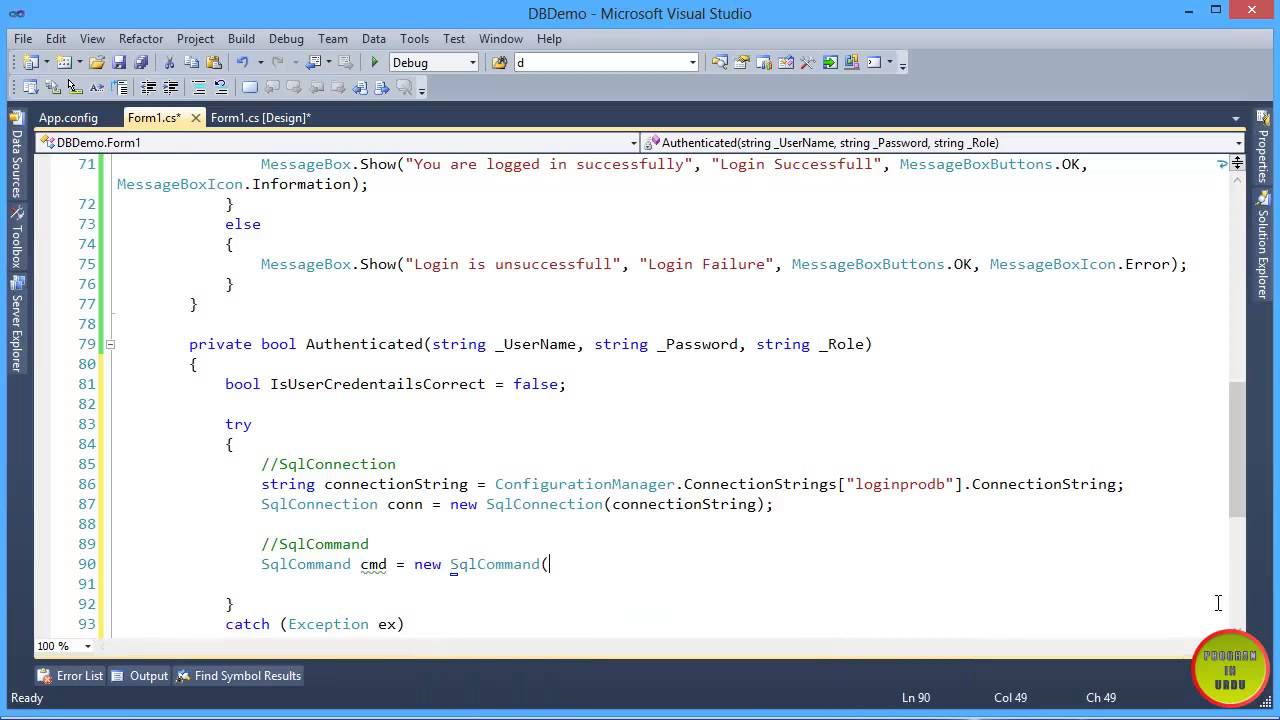The width and height of the screenshot is (1280, 720).
Task: Open Properties Window toolbar icon
Action: (x=742, y=62)
